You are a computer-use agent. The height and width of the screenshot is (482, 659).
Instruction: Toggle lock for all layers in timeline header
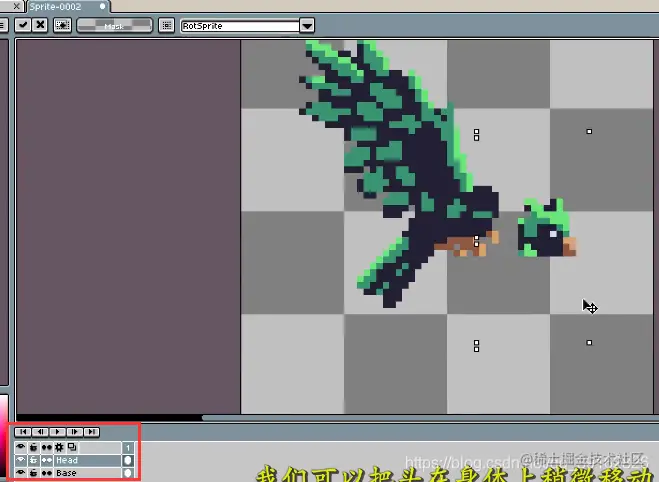click(33, 447)
